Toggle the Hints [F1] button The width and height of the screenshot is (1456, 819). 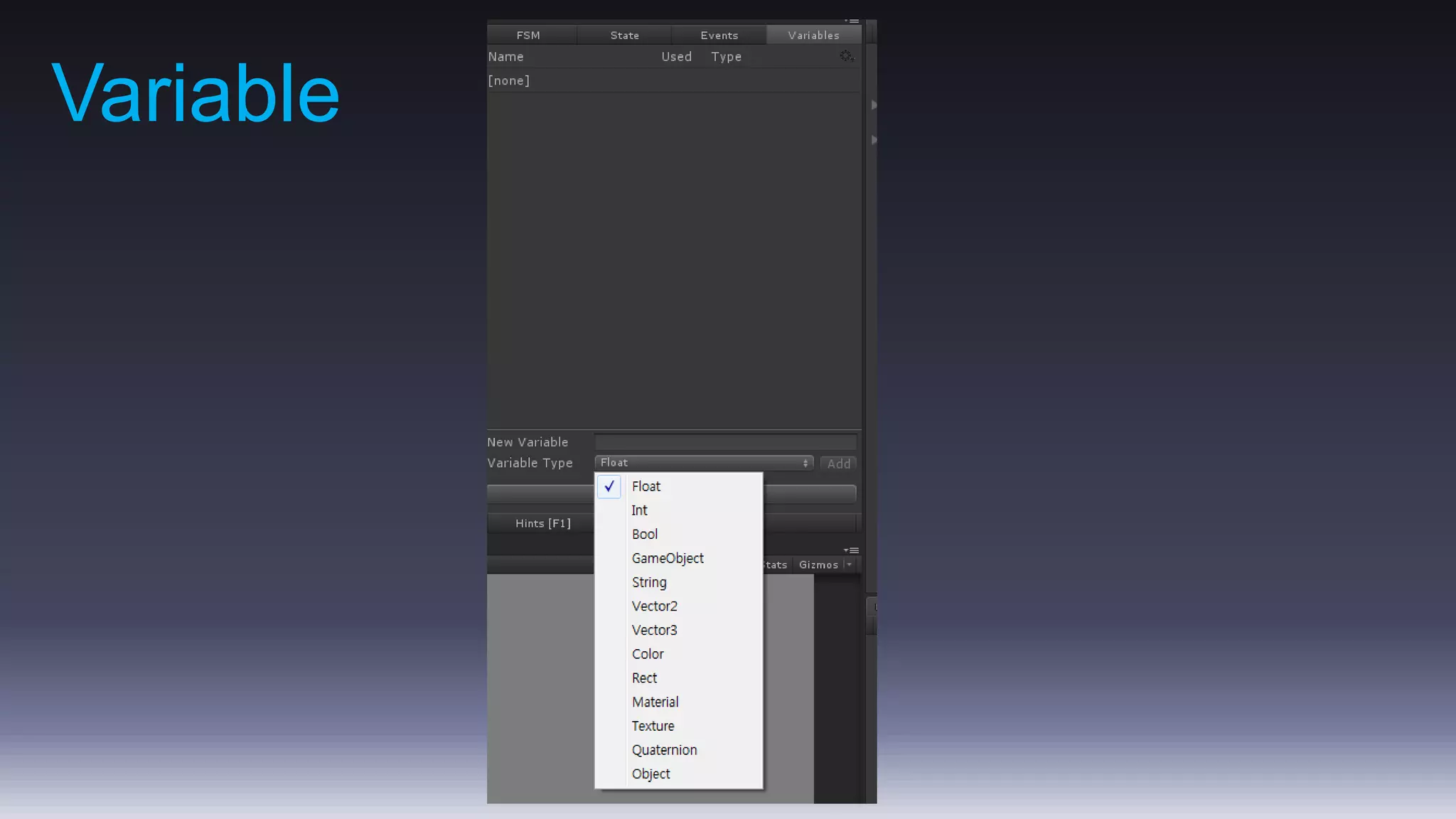[542, 523]
